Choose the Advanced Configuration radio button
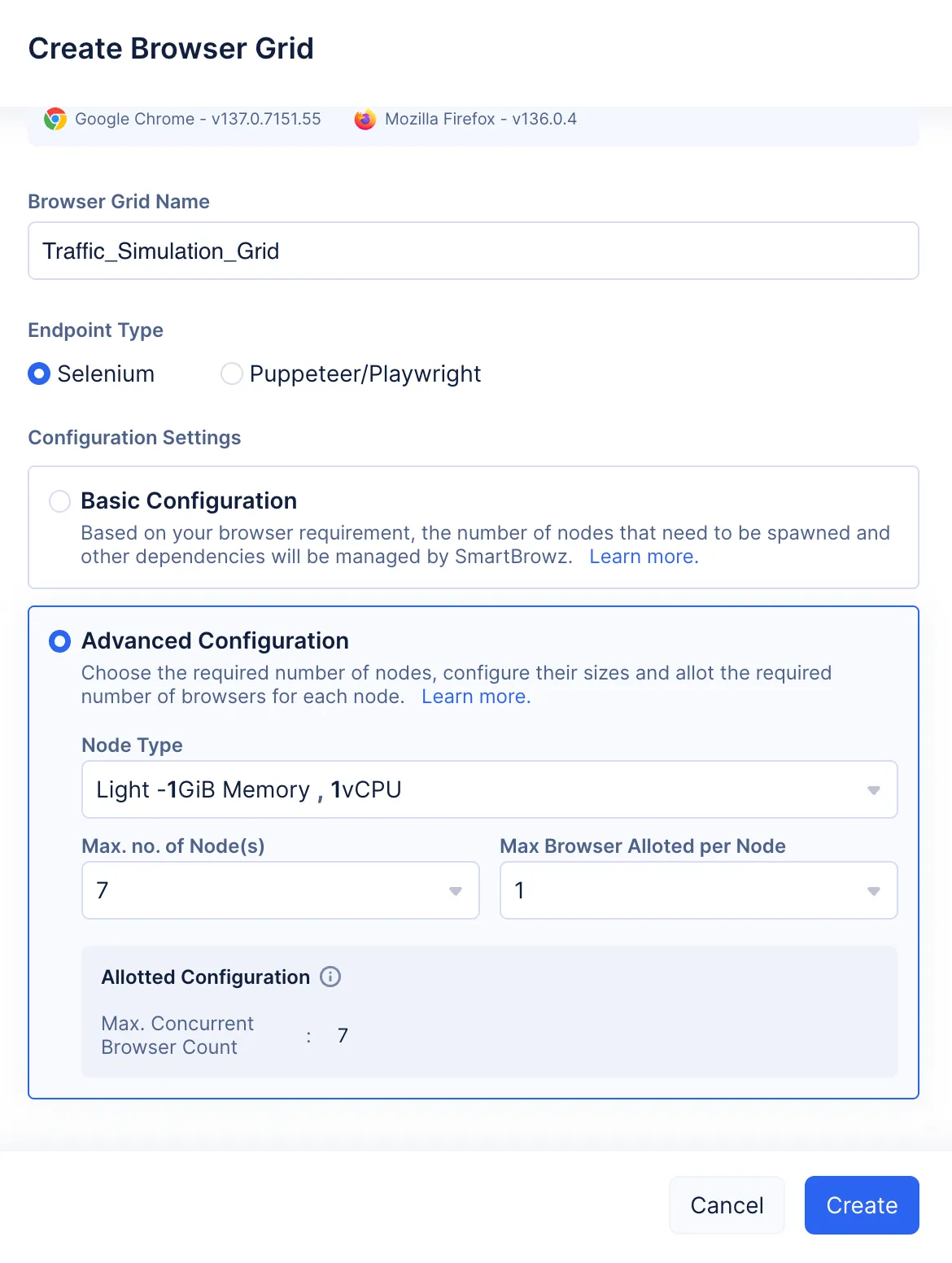This screenshot has height=1263, width=952. [x=59, y=641]
